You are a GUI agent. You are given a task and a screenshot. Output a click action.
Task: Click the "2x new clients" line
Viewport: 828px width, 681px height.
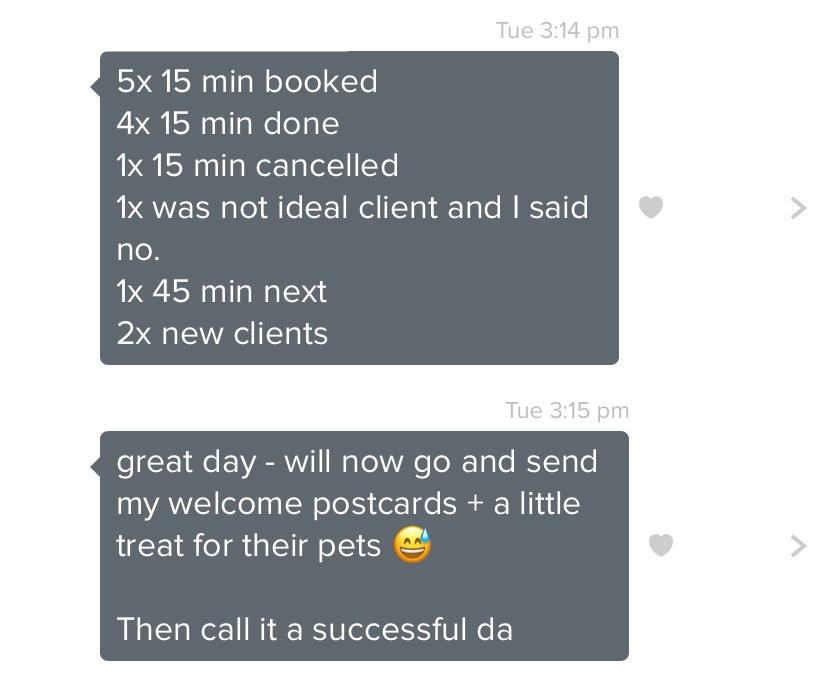tap(222, 333)
